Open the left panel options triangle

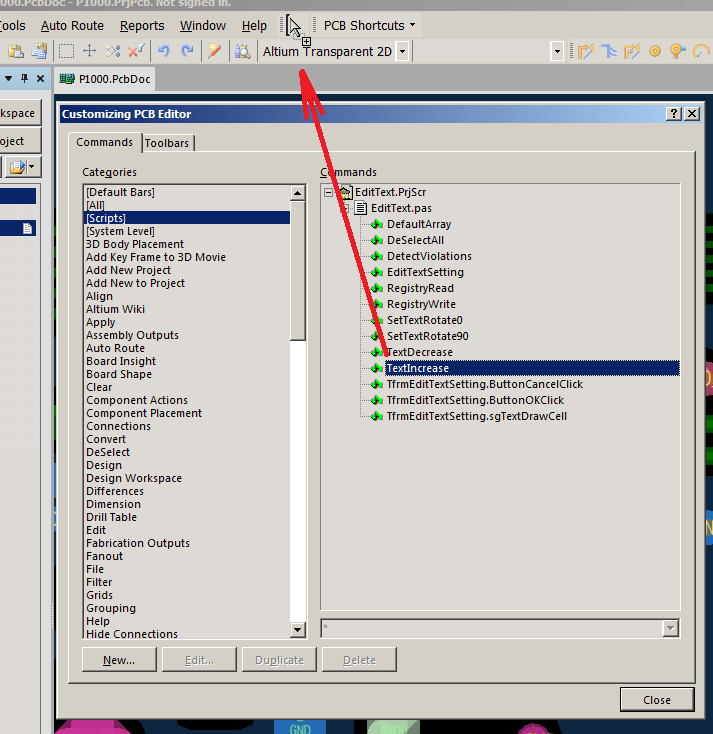8,79
